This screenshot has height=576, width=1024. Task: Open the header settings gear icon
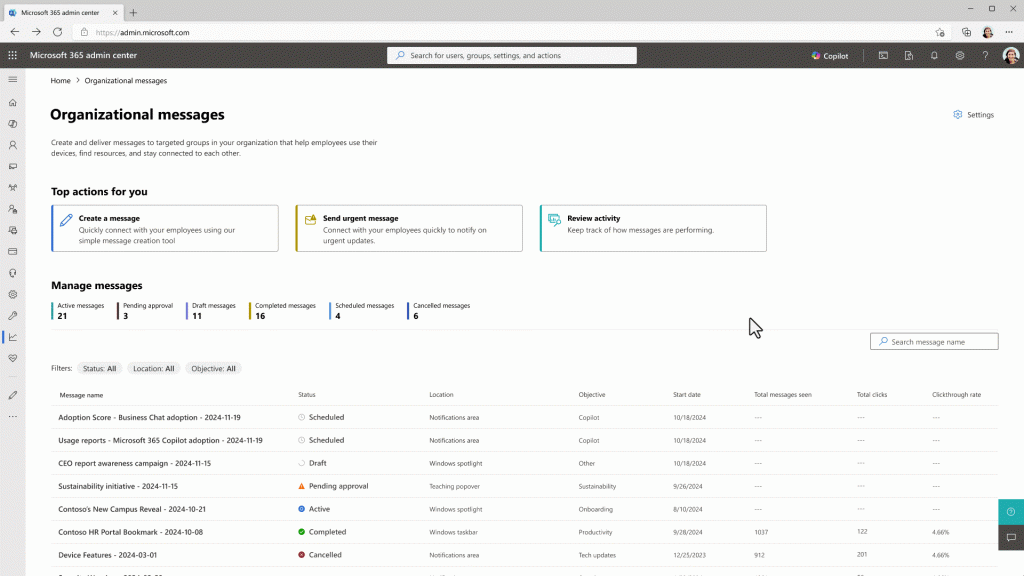(x=959, y=56)
